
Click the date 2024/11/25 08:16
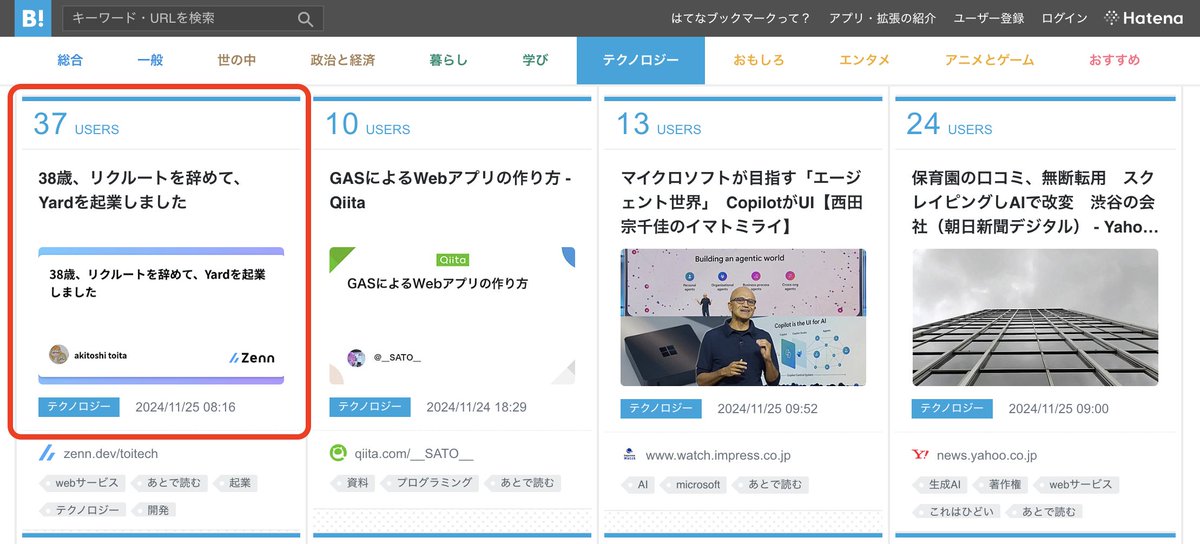coord(185,407)
